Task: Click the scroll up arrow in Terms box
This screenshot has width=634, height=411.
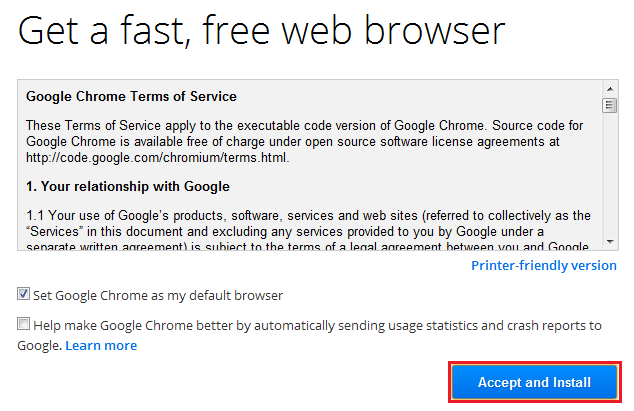Action: (610, 89)
